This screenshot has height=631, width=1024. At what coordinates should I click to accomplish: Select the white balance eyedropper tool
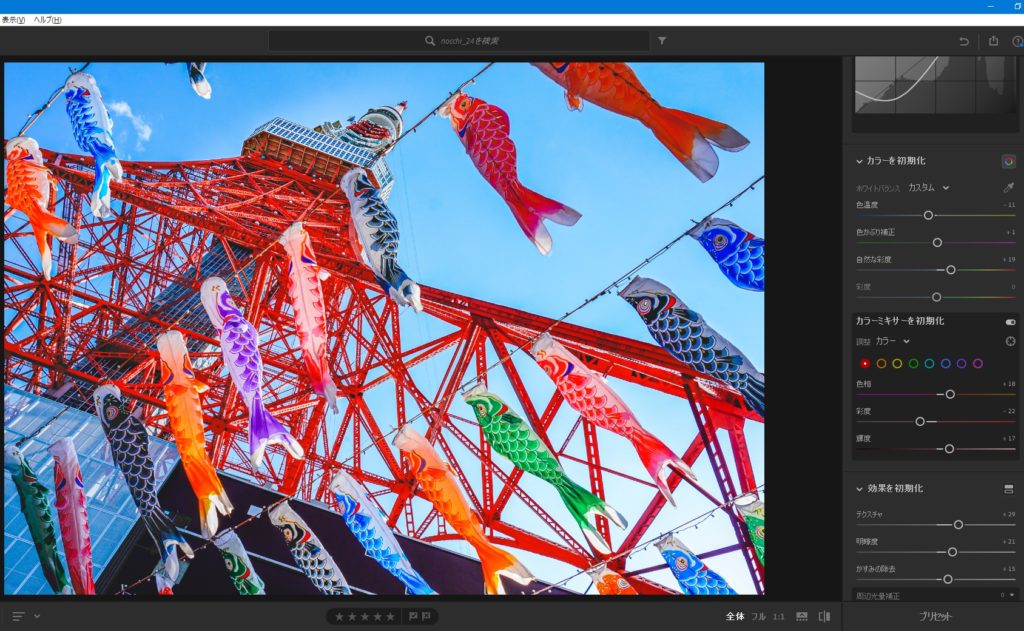1008,187
